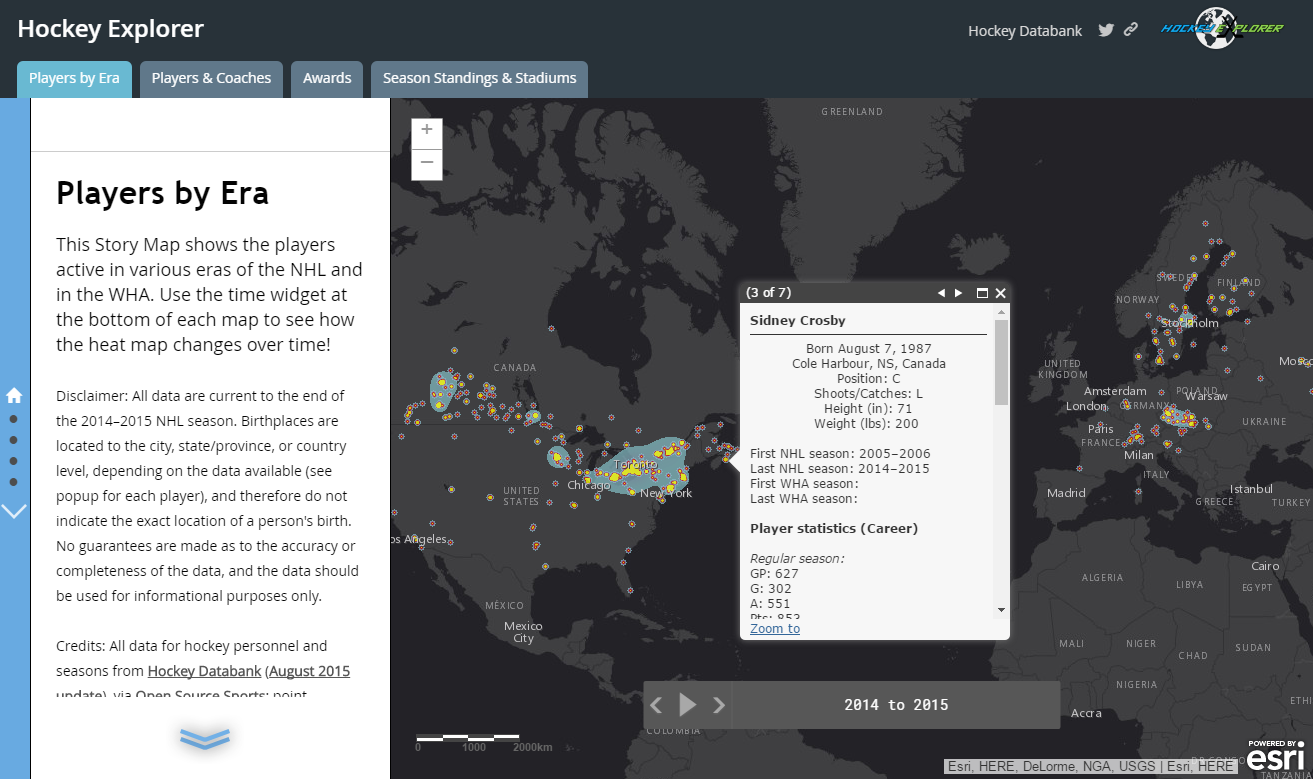Image resolution: width=1313 pixels, height=779 pixels.
Task: Click the Esri logo
Action: [1275, 756]
